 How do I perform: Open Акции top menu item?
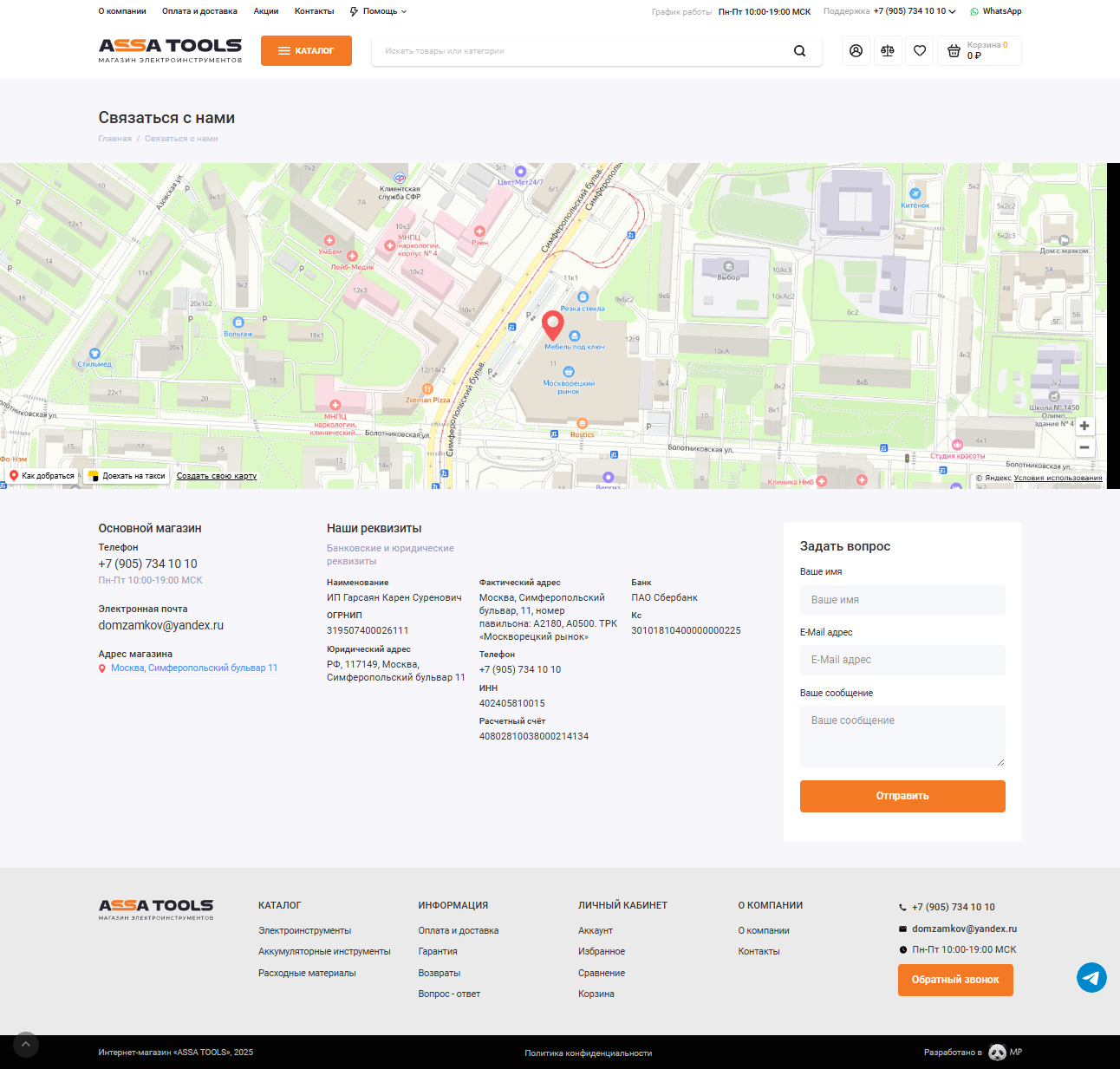point(266,11)
